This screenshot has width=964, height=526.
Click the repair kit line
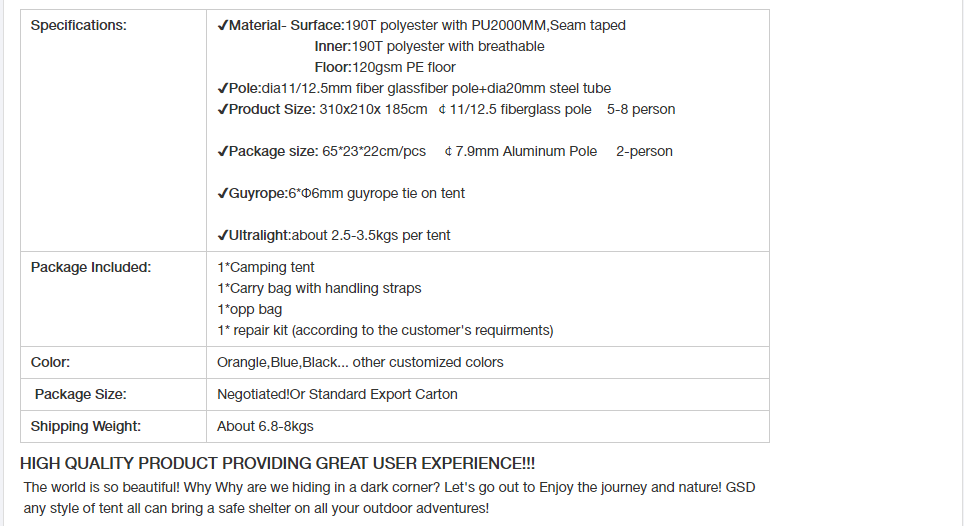385,331
